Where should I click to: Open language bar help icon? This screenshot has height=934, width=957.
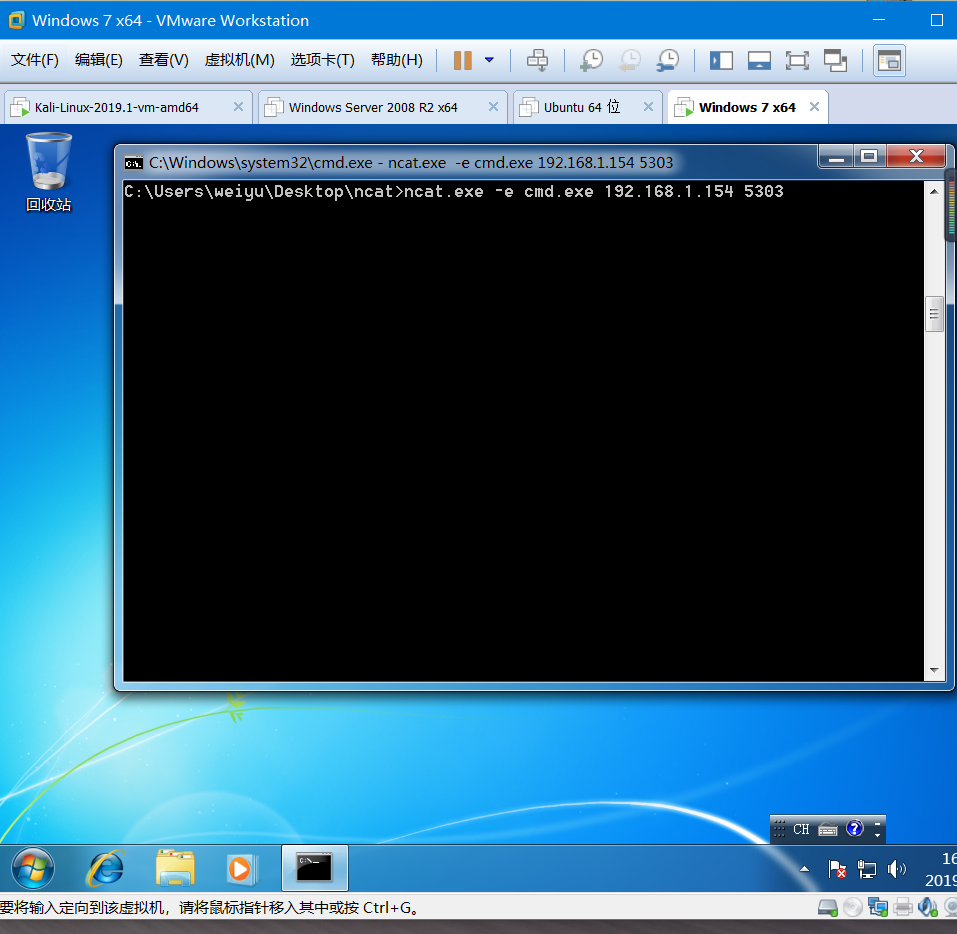pyautogui.click(x=854, y=828)
